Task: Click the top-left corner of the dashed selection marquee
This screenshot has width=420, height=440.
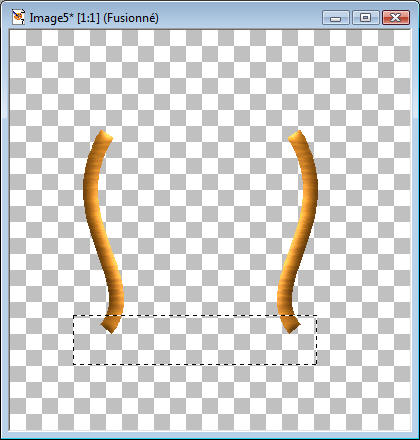Action: click(x=73, y=315)
